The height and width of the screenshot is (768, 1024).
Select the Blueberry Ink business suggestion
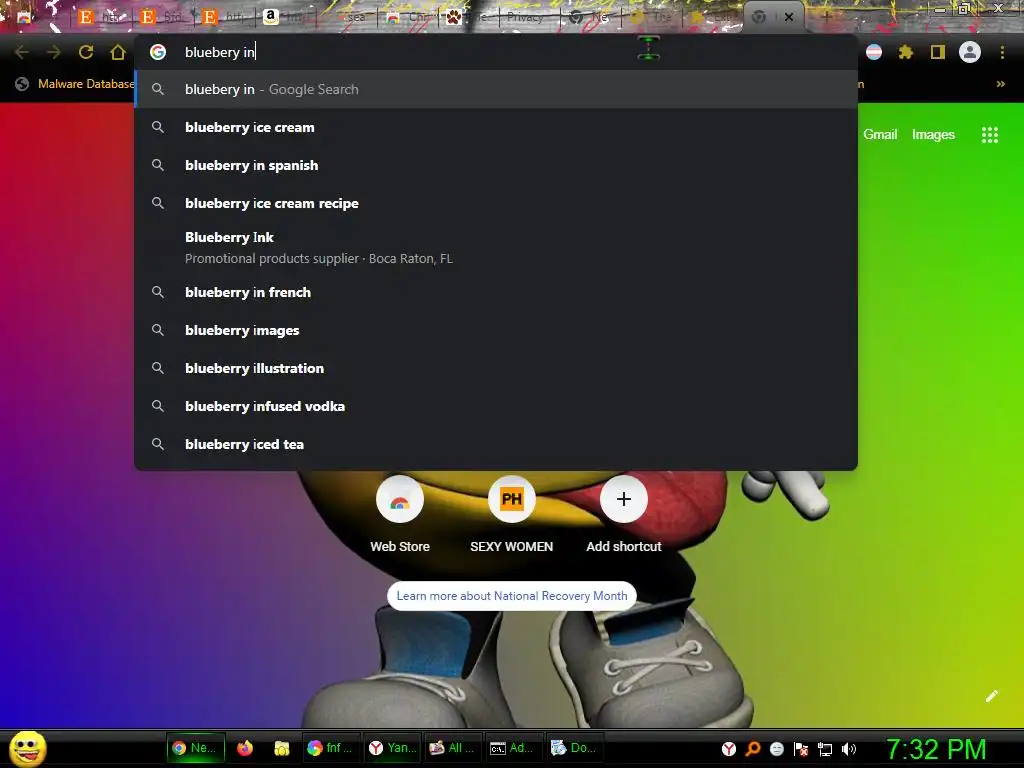(x=496, y=248)
